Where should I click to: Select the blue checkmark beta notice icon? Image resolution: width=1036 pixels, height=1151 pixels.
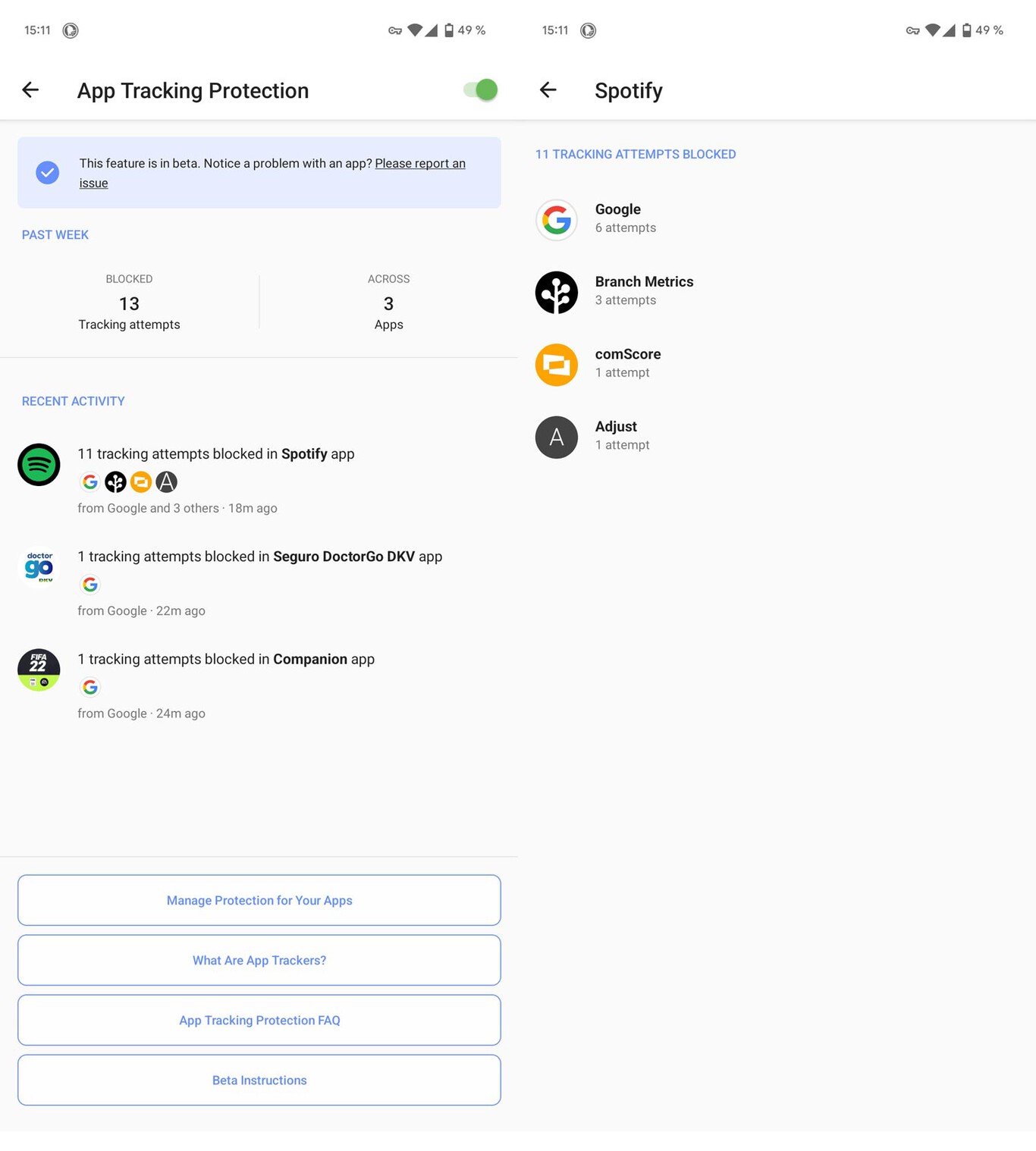pos(47,172)
